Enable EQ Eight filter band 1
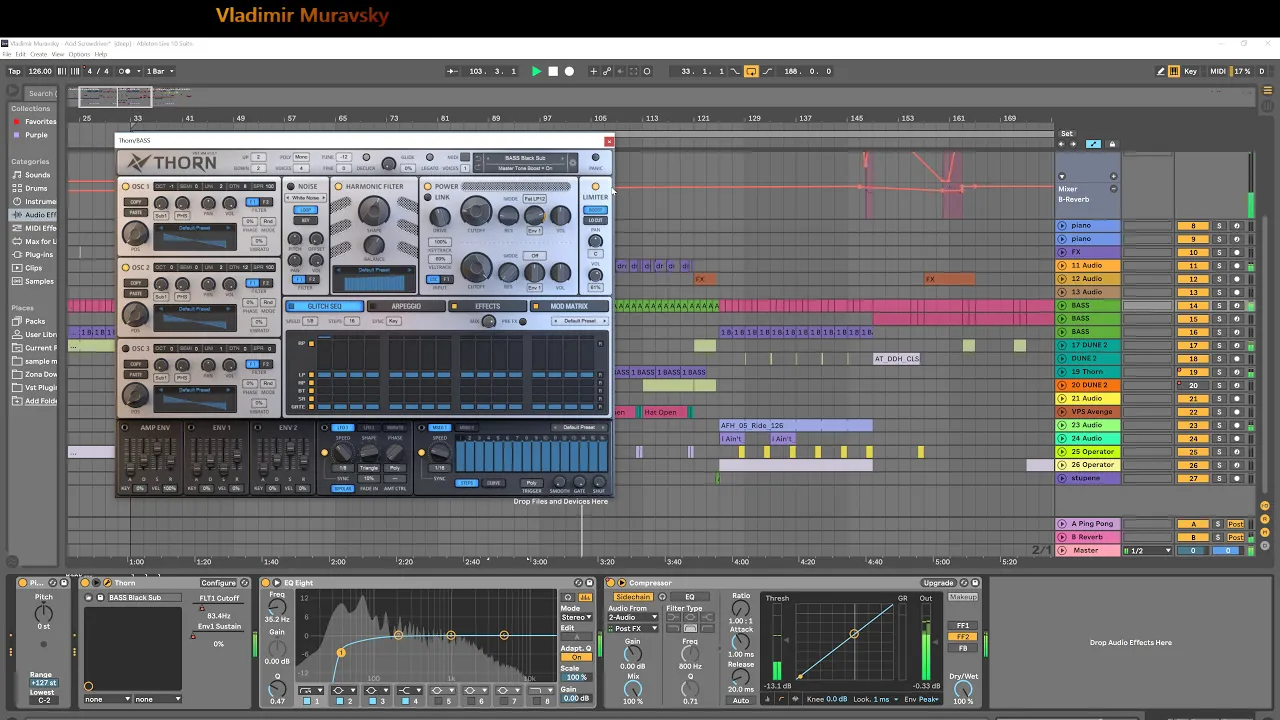Image resolution: width=1280 pixels, height=720 pixels. click(x=307, y=702)
